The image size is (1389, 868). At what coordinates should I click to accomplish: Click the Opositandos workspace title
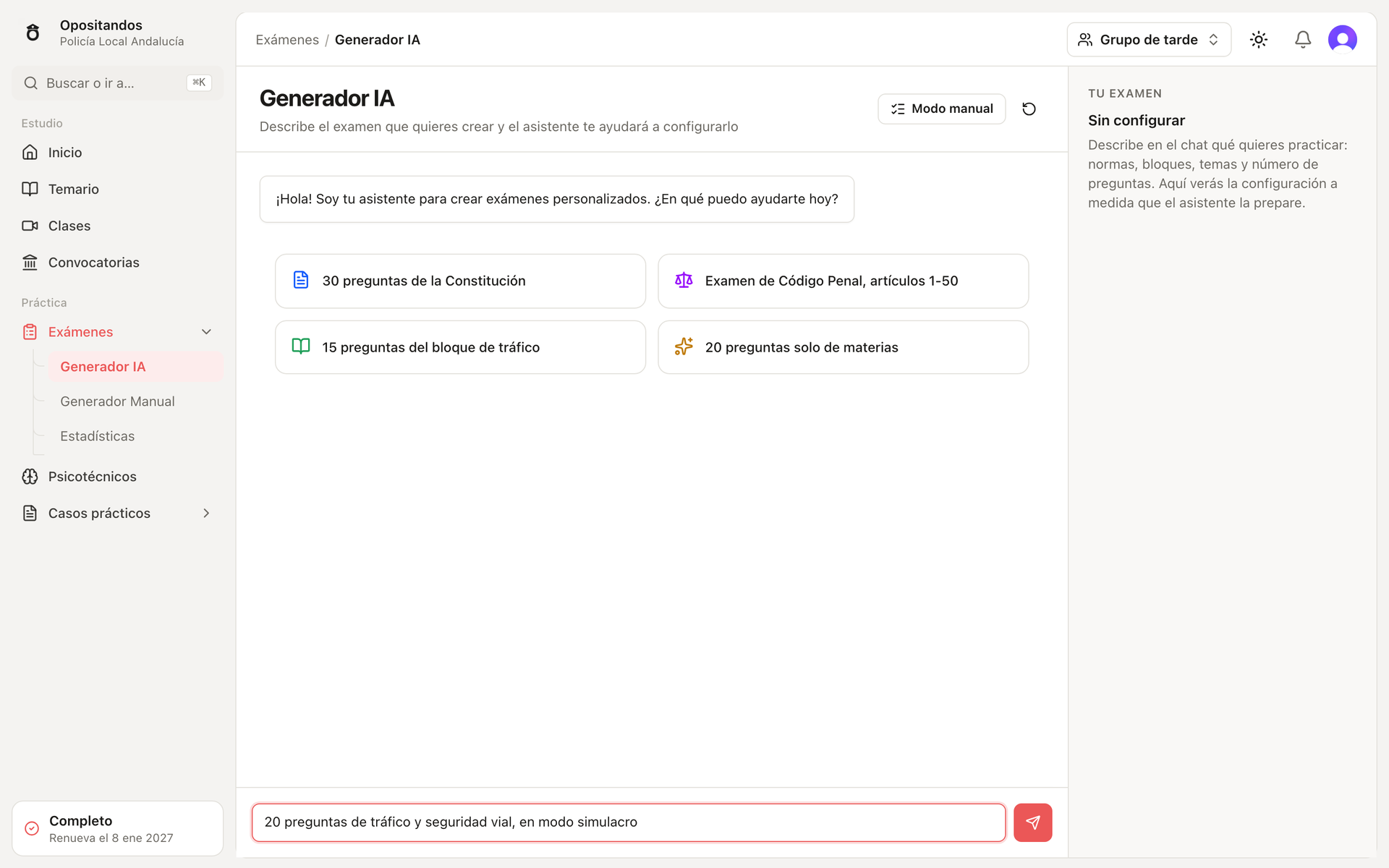click(101, 25)
